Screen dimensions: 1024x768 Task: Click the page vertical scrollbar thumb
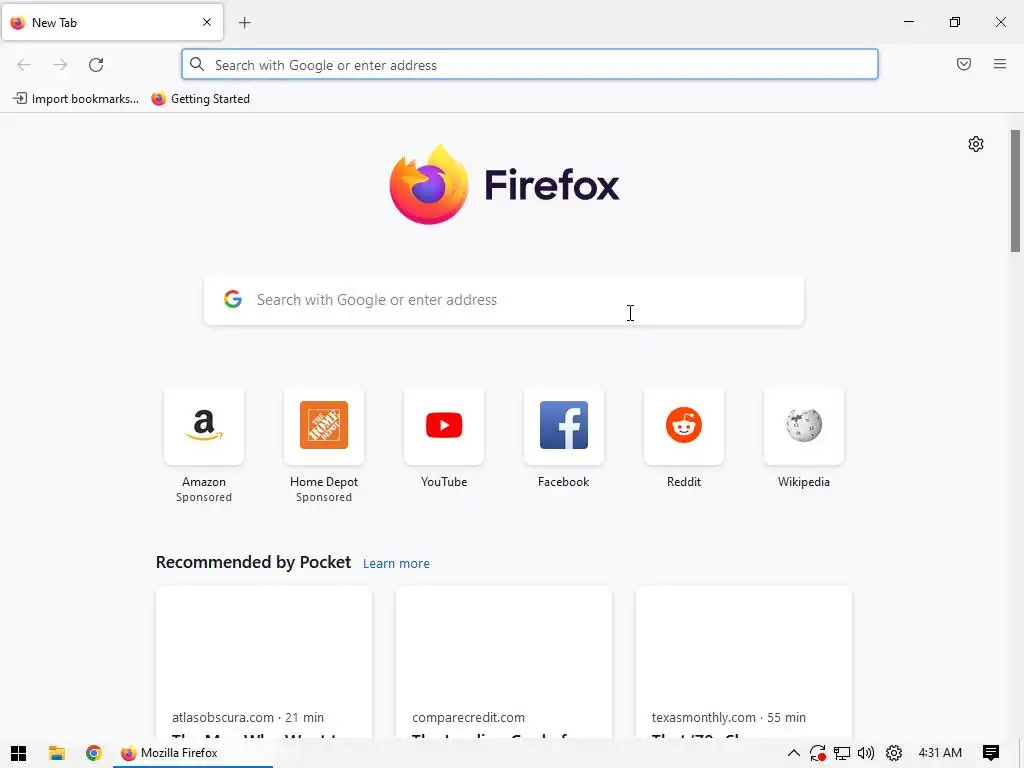[x=1016, y=191]
